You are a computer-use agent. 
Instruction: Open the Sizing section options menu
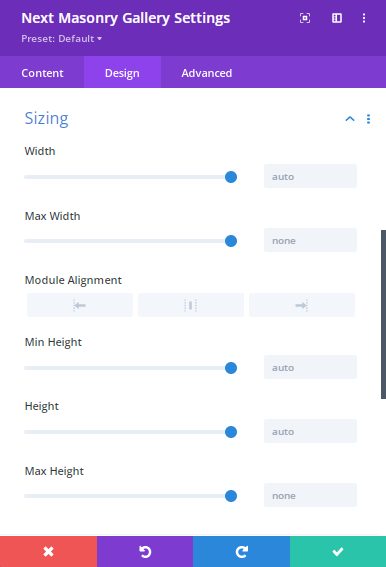pyautogui.click(x=368, y=119)
